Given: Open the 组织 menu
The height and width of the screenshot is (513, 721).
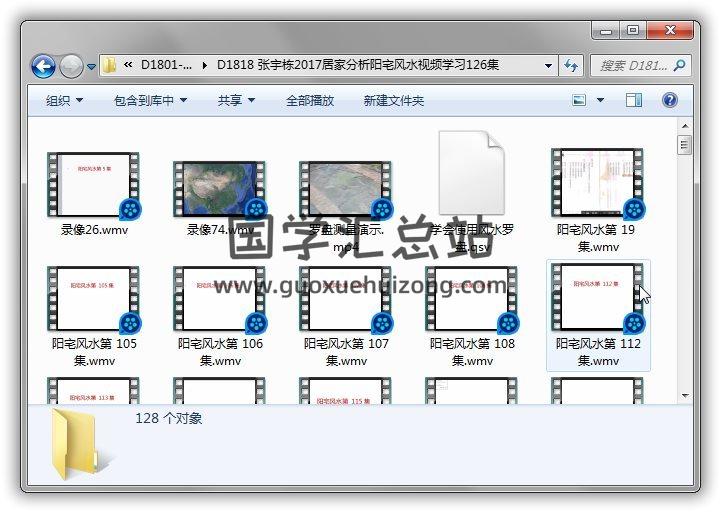Looking at the screenshot, I should tap(64, 100).
